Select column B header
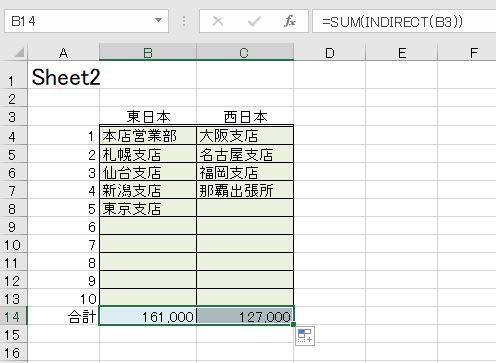496x363 pixels. pos(148,53)
